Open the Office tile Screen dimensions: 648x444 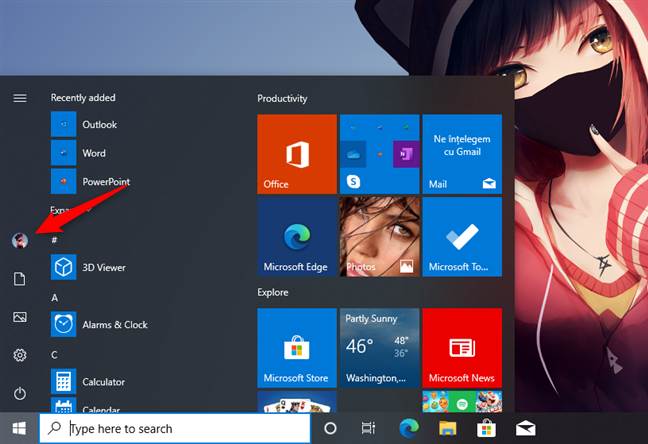pos(297,154)
